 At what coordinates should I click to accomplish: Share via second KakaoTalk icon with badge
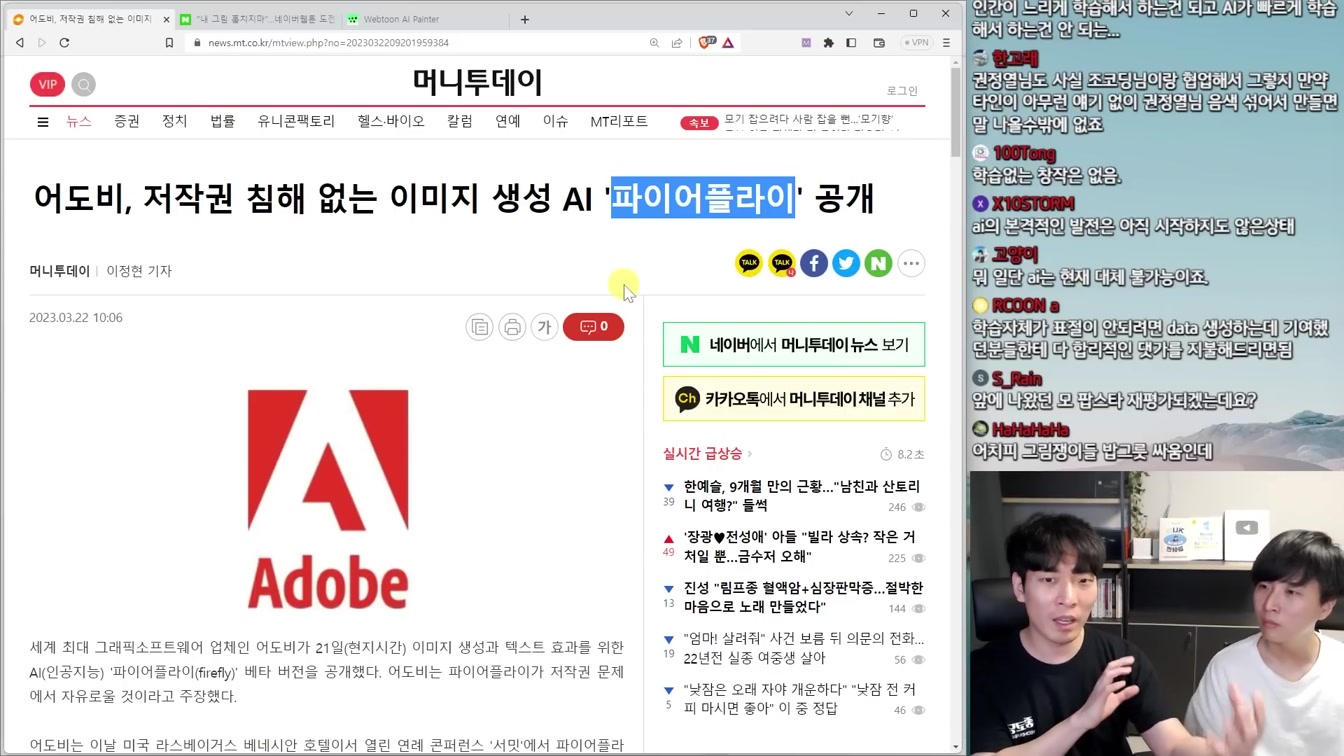click(782, 263)
